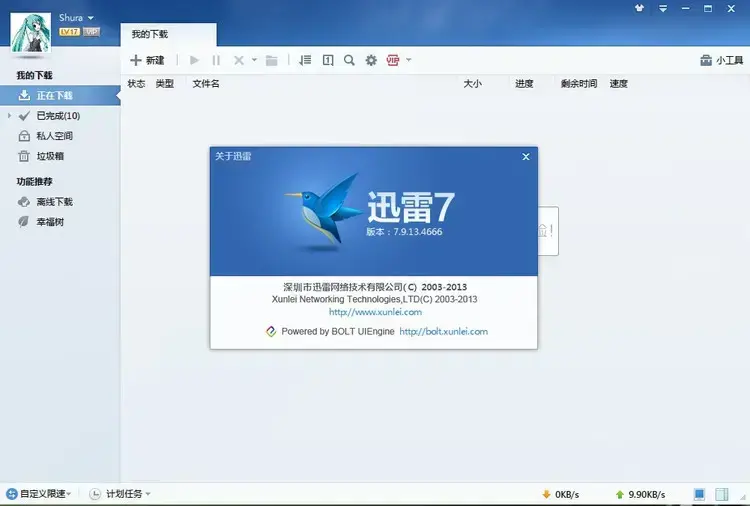Click the 版本：7.9.13.4666 version text

[x=404, y=232]
